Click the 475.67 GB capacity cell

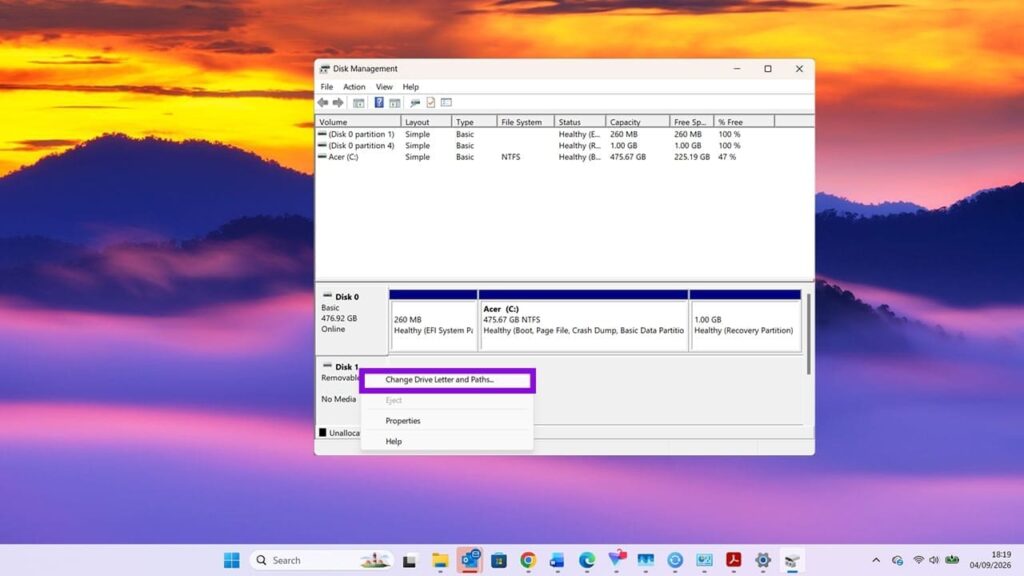(x=628, y=157)
